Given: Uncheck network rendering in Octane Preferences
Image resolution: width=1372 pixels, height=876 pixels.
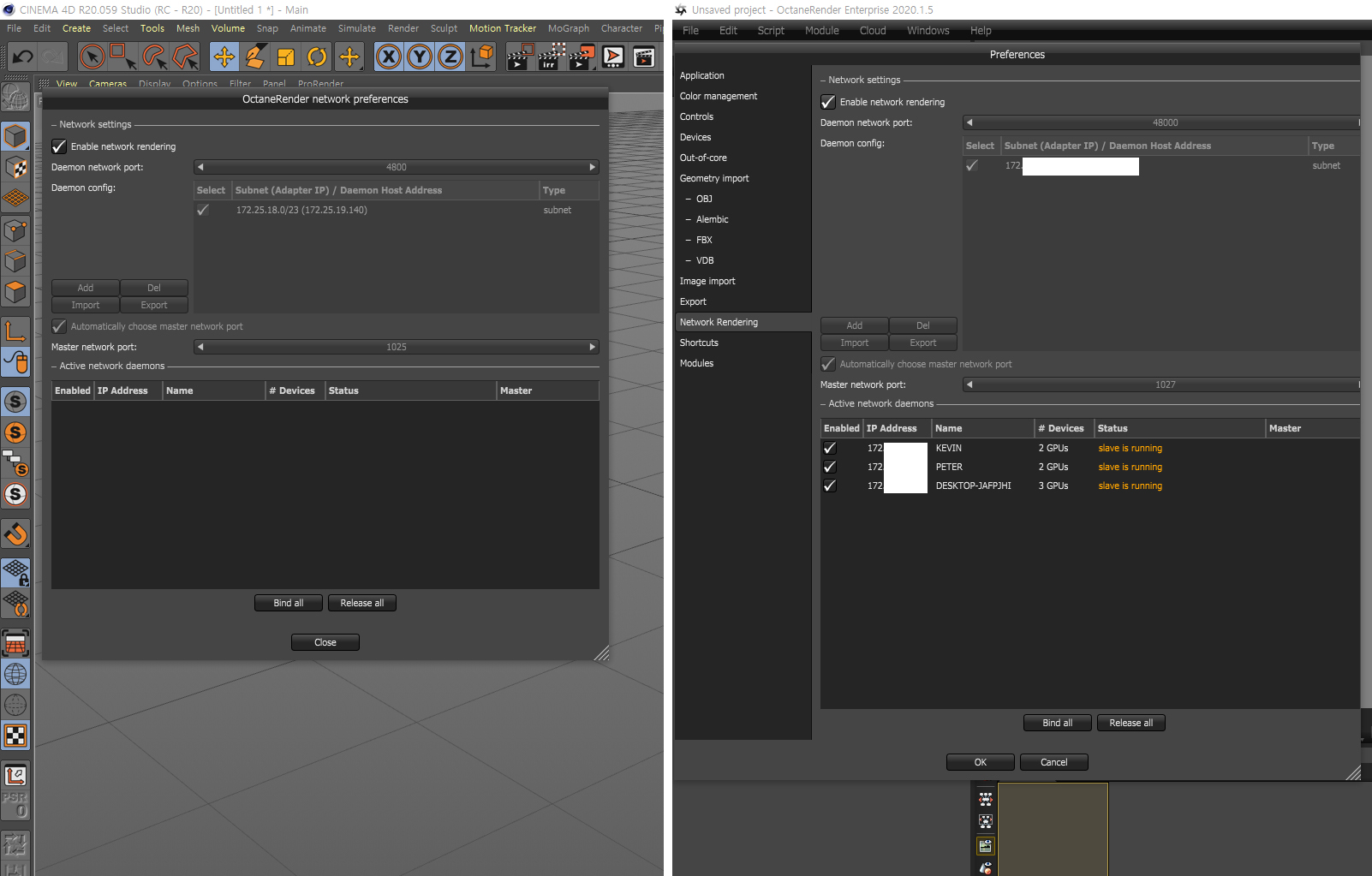Looking at the screenshot, I should tap(828, 102).
